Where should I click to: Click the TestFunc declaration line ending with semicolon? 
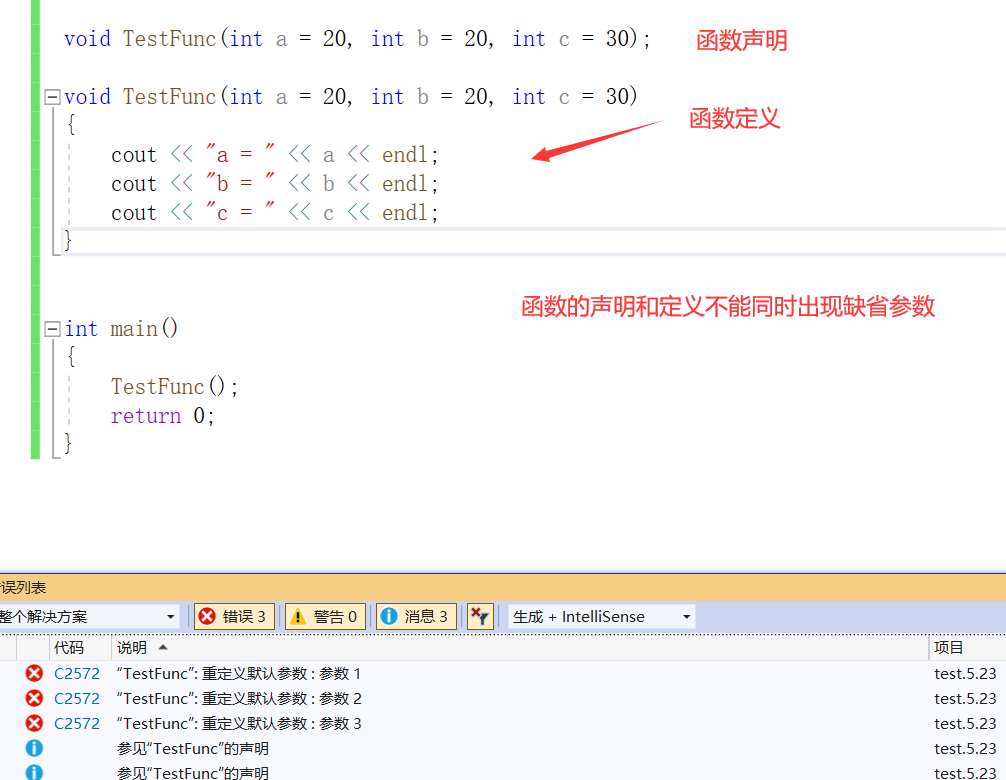[357, 39]
